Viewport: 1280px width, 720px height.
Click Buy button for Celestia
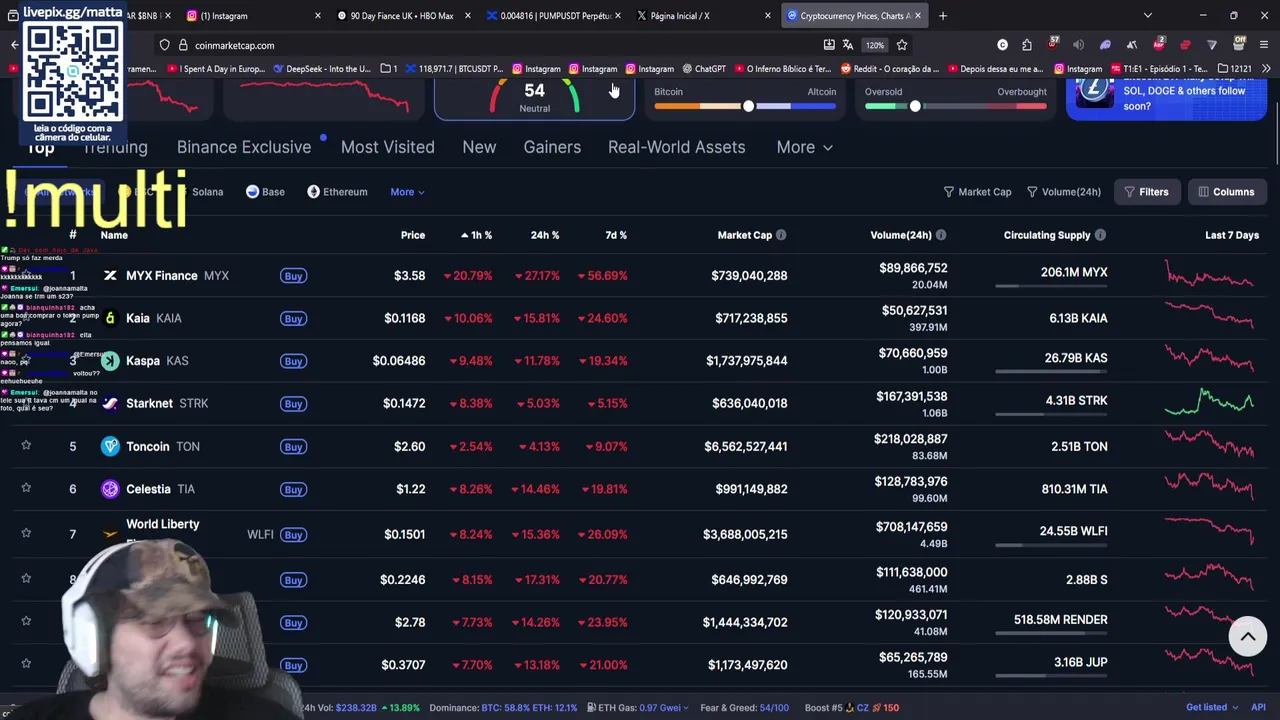293,489
